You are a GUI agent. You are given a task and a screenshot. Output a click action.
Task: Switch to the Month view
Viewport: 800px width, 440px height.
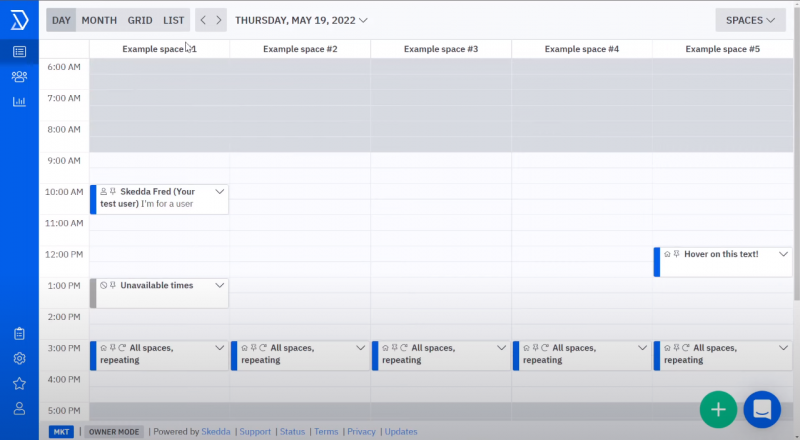pyautogui.click(x=99, y=20)
